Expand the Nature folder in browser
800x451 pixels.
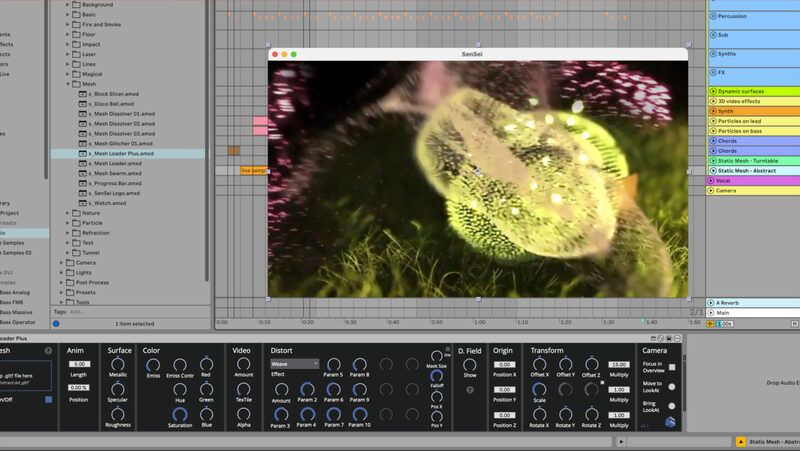click(69, 213)
